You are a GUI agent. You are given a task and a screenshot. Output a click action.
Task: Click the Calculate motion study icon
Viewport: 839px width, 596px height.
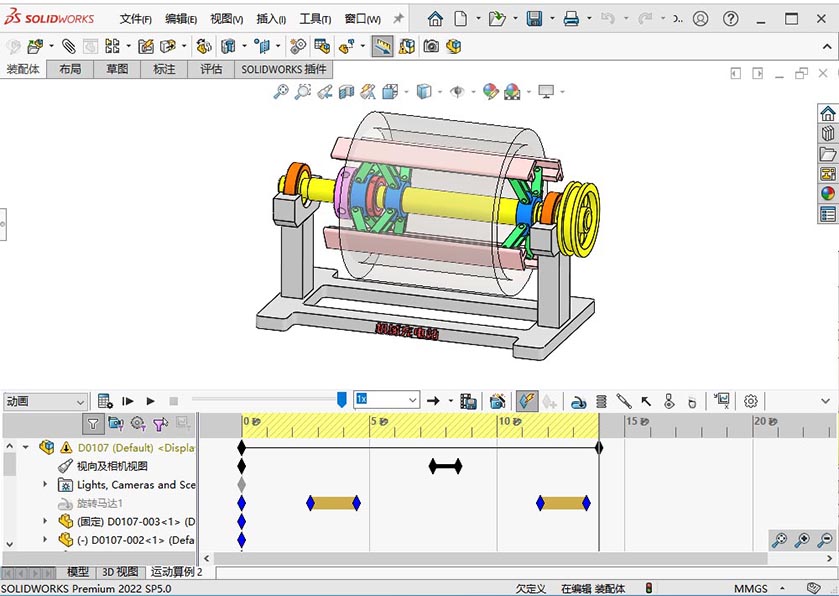point(105,401)
